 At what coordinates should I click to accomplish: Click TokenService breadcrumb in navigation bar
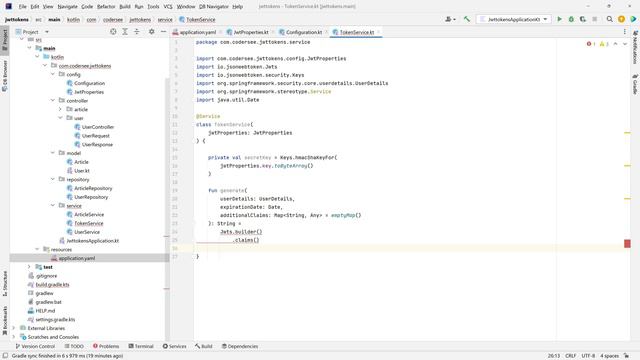pyautogui.click(x=197, y=19)
